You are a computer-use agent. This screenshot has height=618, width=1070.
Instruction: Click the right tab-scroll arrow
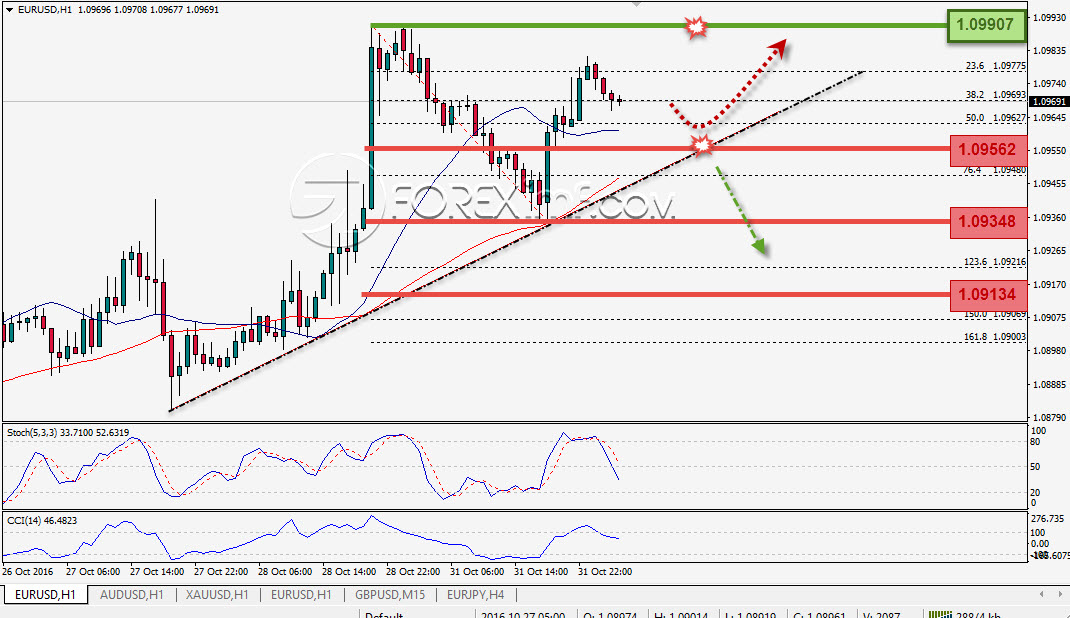click(x=1060, y=594)
